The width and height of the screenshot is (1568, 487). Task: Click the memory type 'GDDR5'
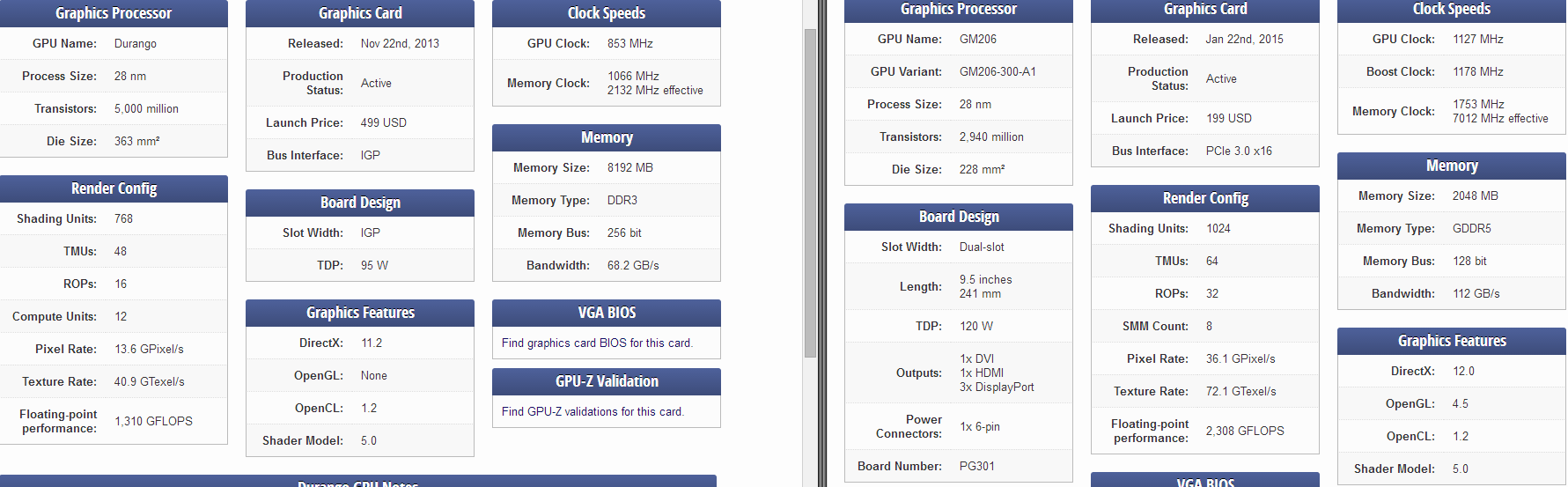pyautogui.click(x=1472, y=228)
